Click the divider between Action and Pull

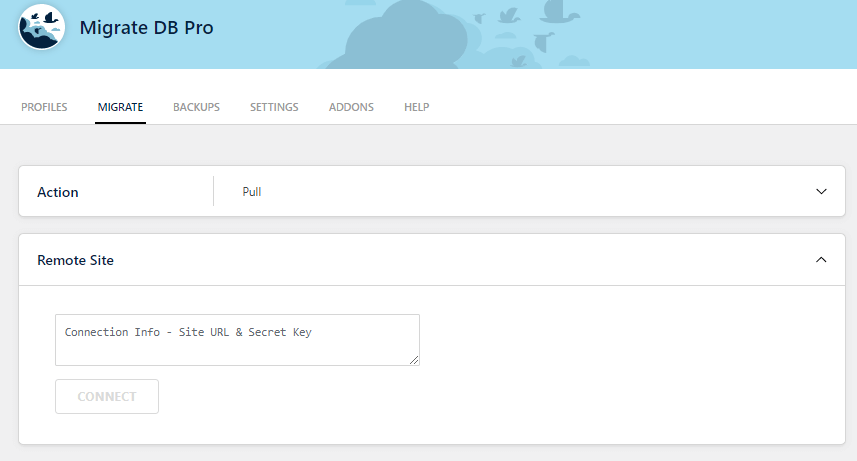point(213,191)
